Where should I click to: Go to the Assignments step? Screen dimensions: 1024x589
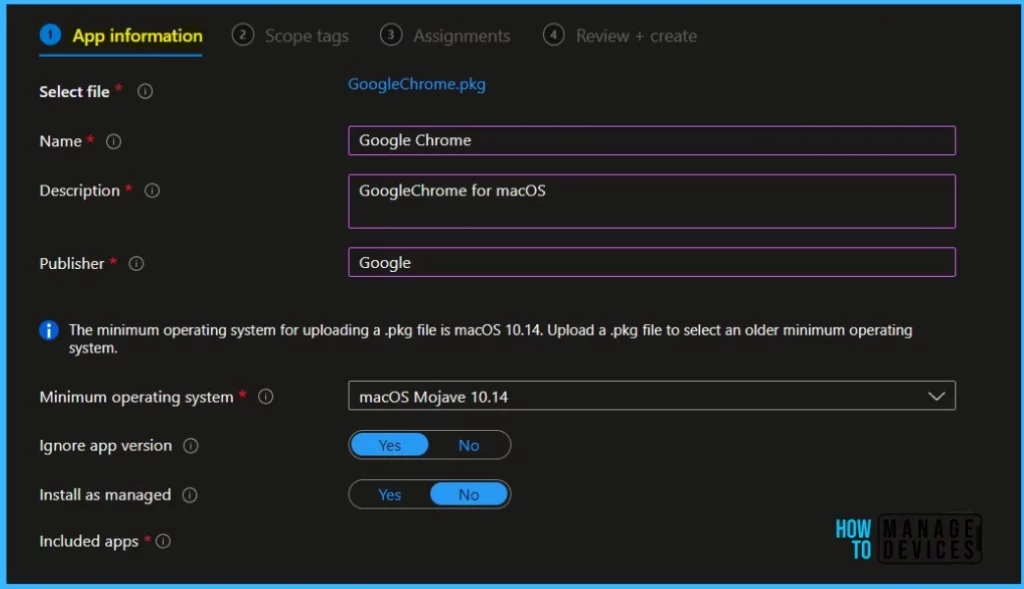tap(445, 35)
